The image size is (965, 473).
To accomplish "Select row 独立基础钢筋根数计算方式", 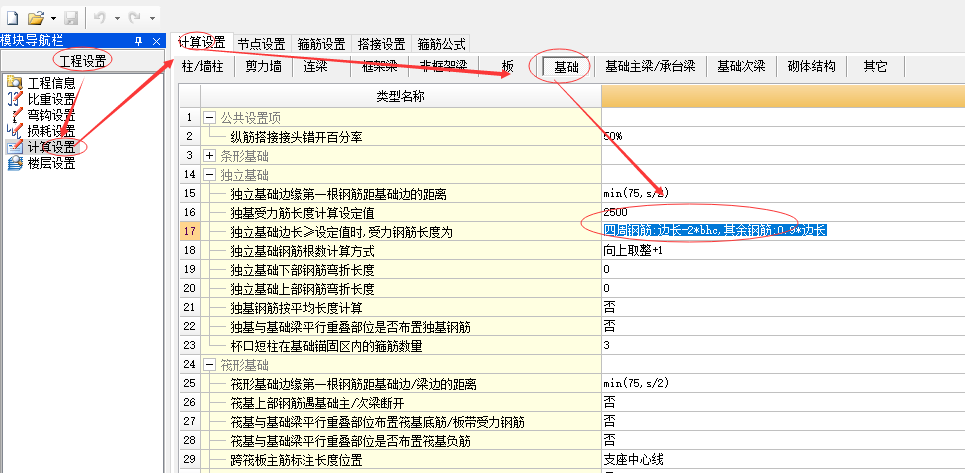I will pyautogui.click(x=401, y=250).
